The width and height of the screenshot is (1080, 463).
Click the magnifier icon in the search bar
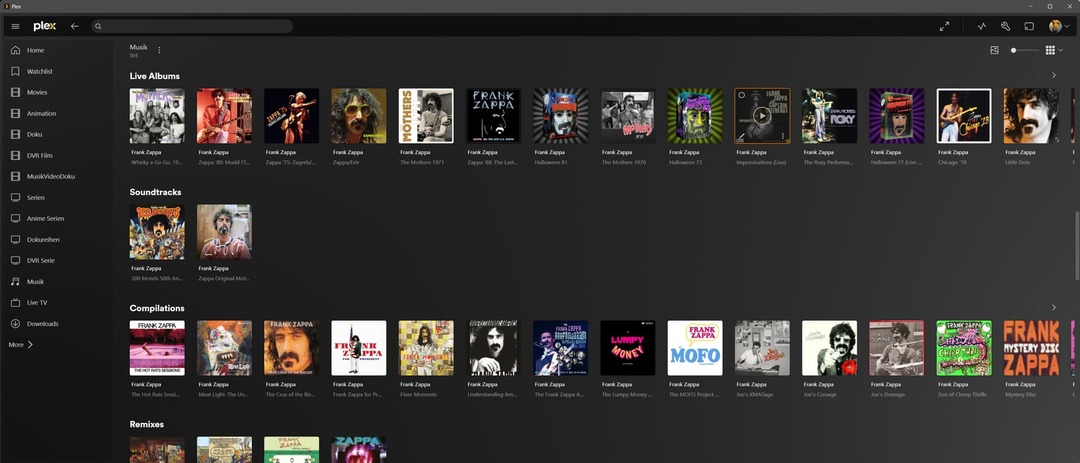[98, 26]
